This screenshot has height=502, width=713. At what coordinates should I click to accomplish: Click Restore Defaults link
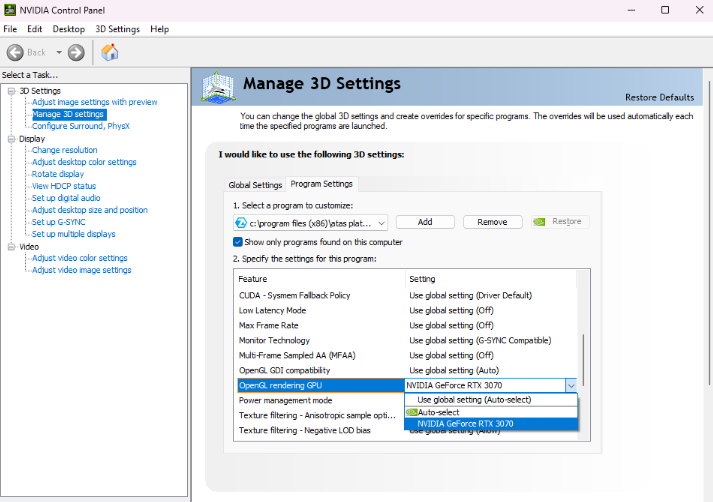(x=659, y=97)
